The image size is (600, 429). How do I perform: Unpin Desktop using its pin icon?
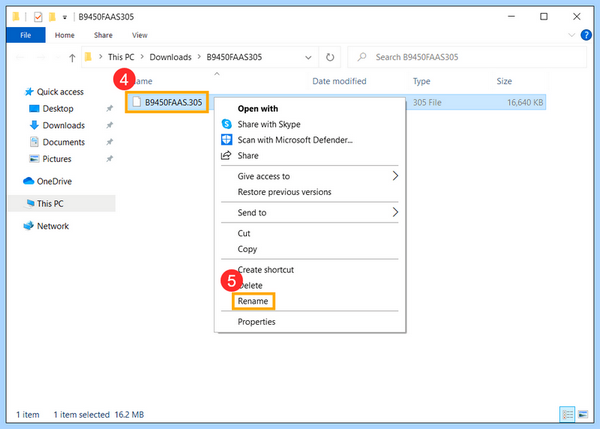(109, 109)
